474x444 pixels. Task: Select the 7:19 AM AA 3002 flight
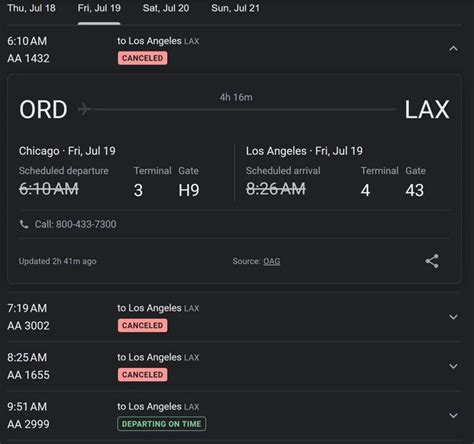pos(234,317)
